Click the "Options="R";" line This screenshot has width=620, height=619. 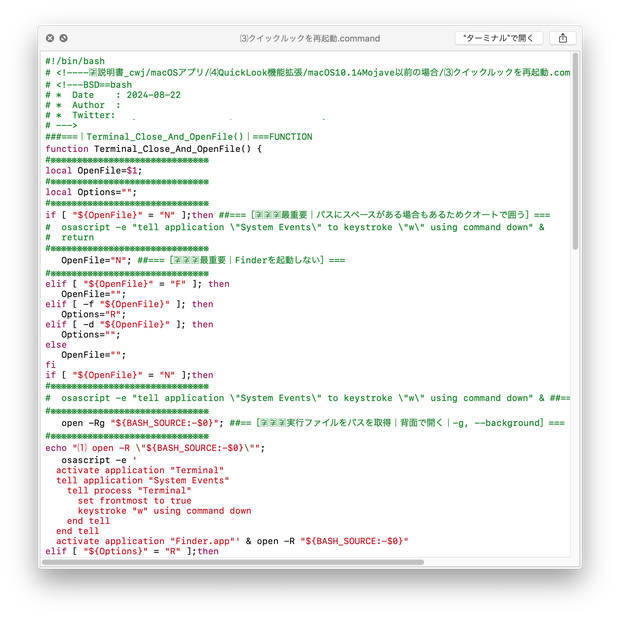point(94,314)
